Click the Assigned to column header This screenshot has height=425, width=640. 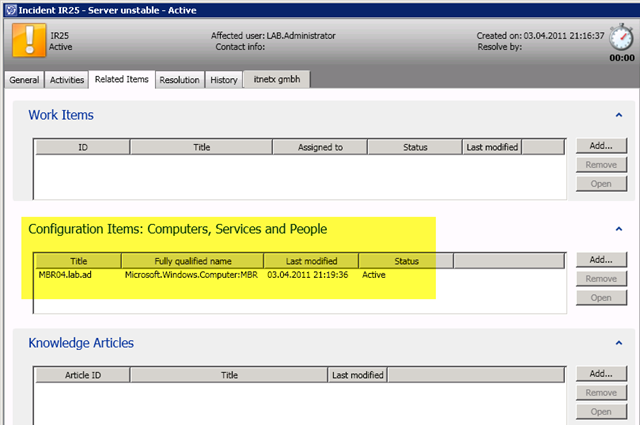320,147
